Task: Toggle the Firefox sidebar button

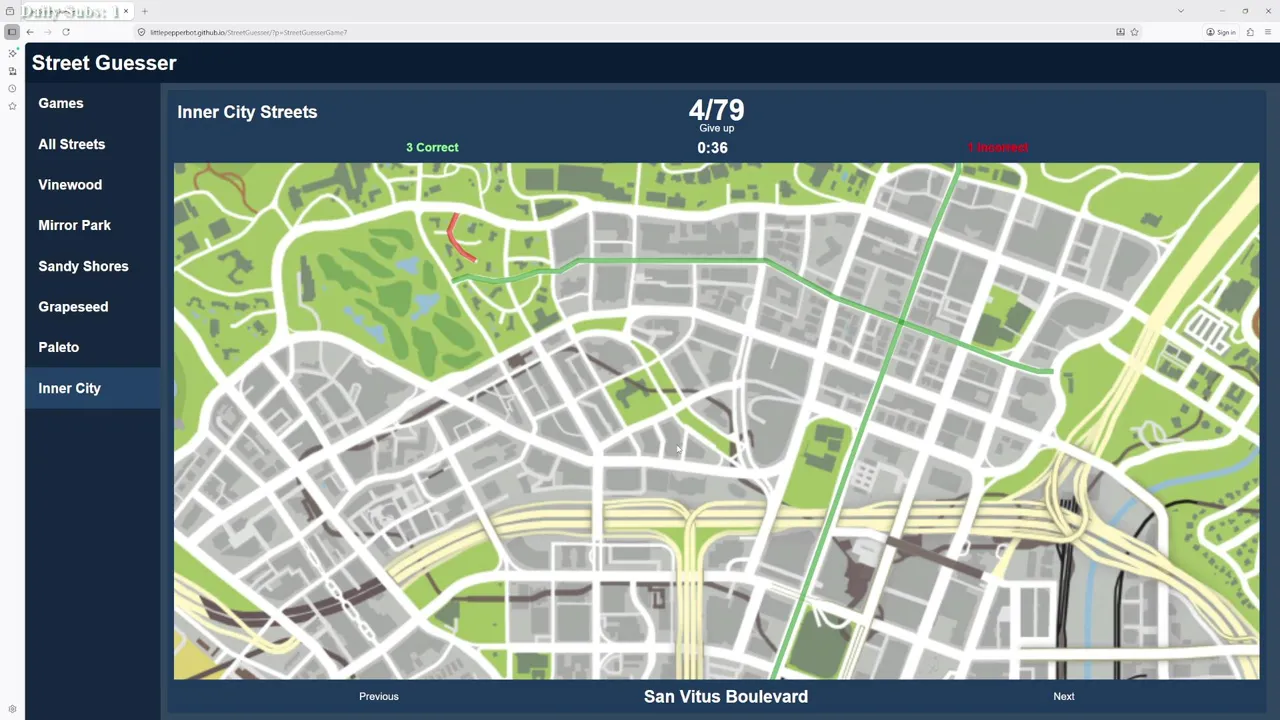Action: tap(12, 32)
